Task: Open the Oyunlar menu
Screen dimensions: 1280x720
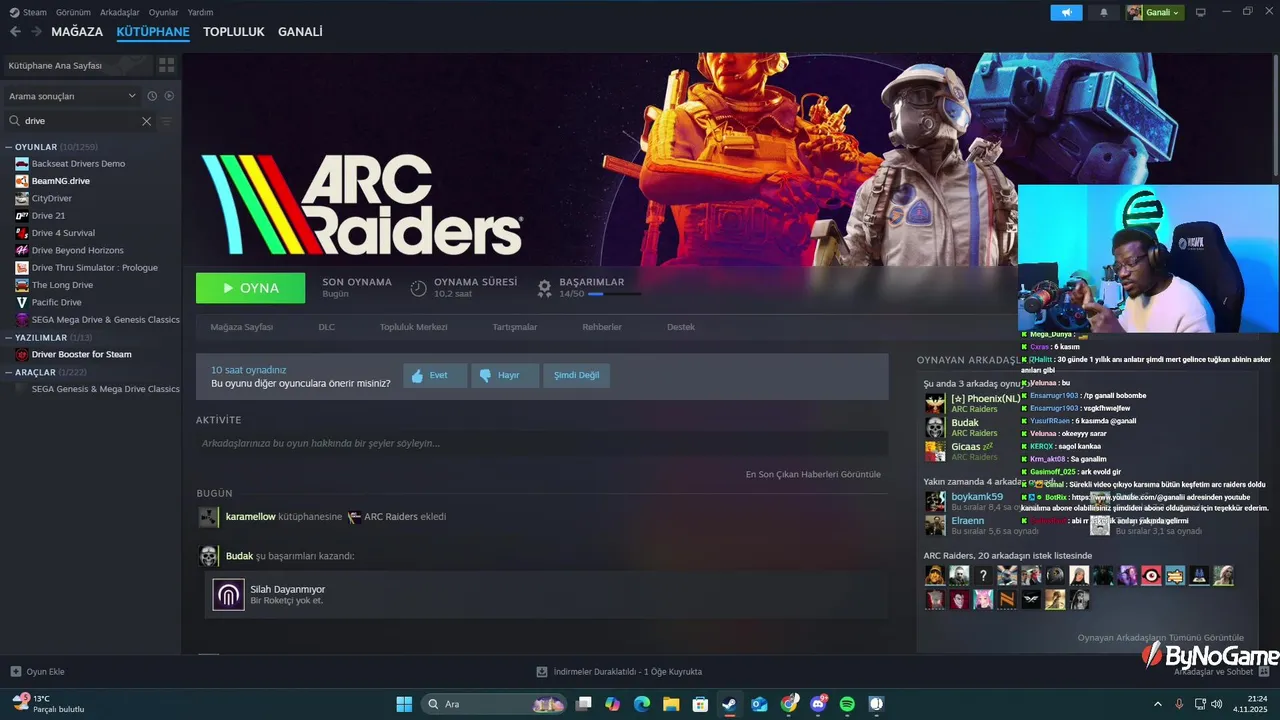Action: coord(164,12)
